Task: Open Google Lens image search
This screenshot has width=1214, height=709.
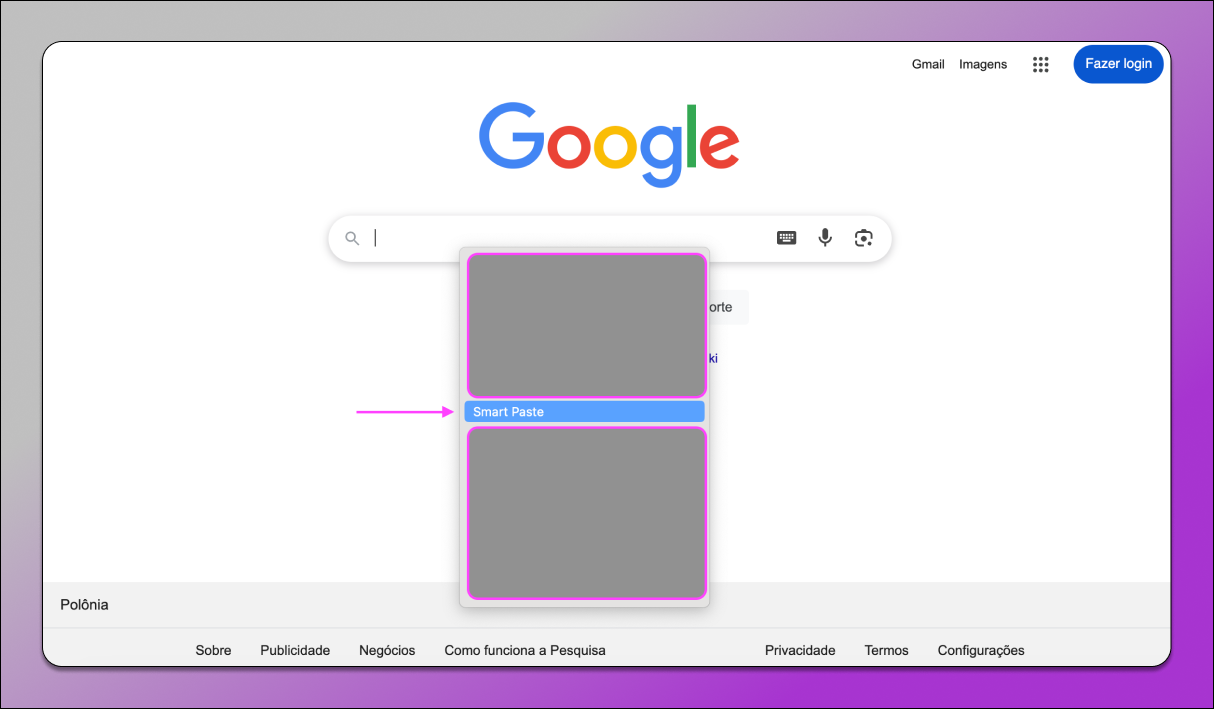Action: coord(864,238)
